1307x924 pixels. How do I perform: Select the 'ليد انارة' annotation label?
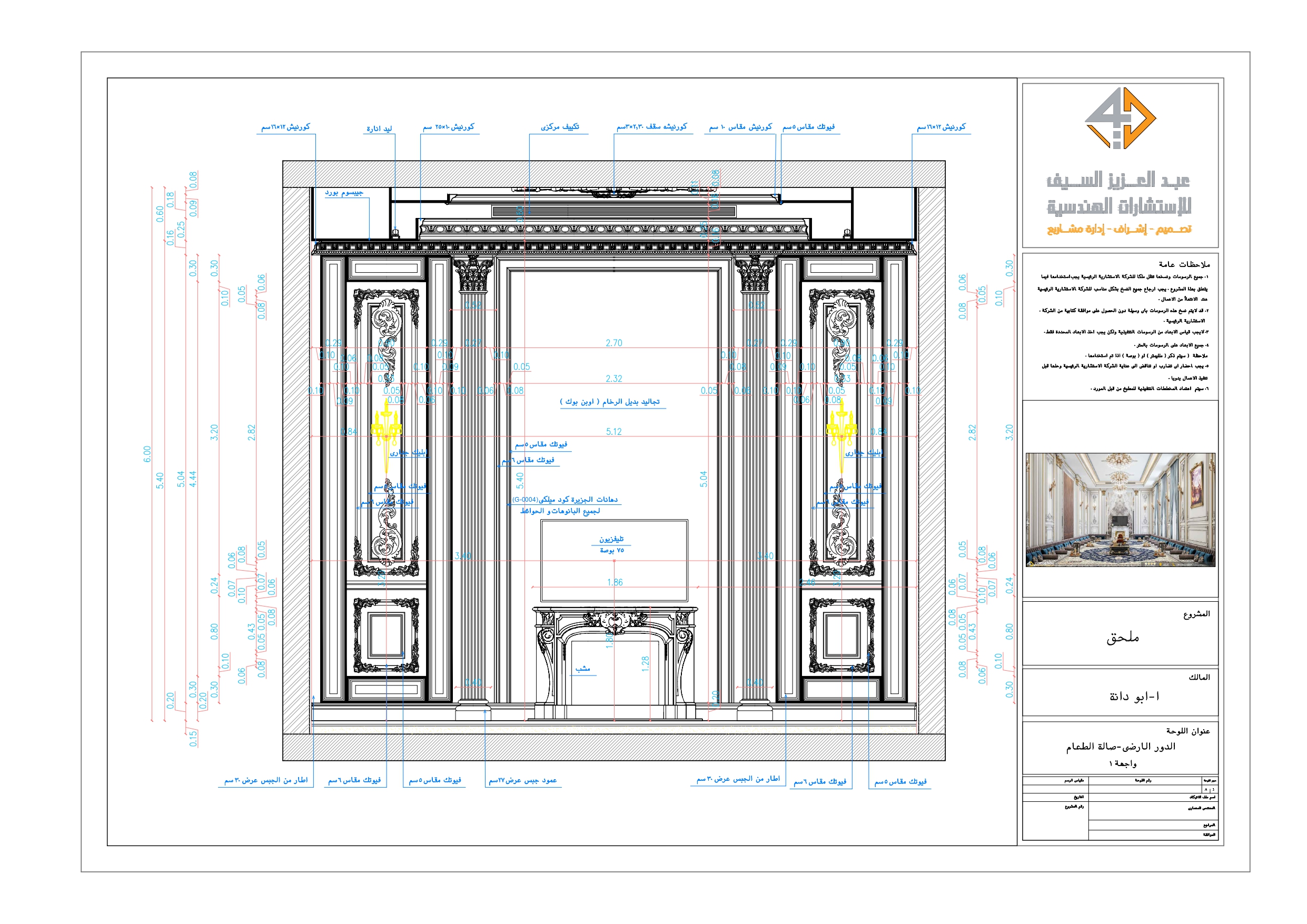point(379,128)
